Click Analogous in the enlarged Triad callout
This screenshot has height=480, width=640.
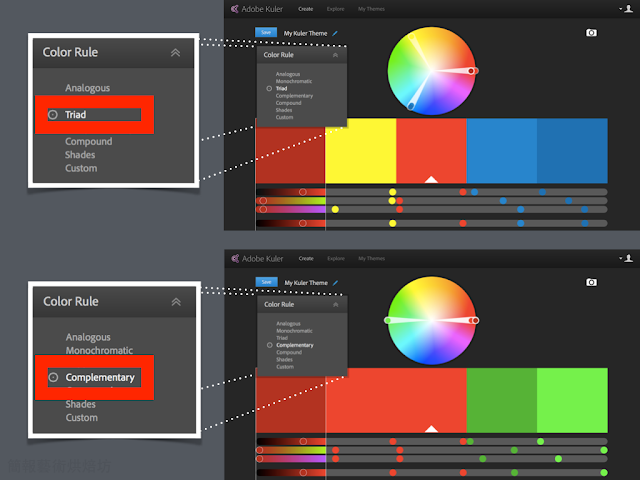coord(87,88)
